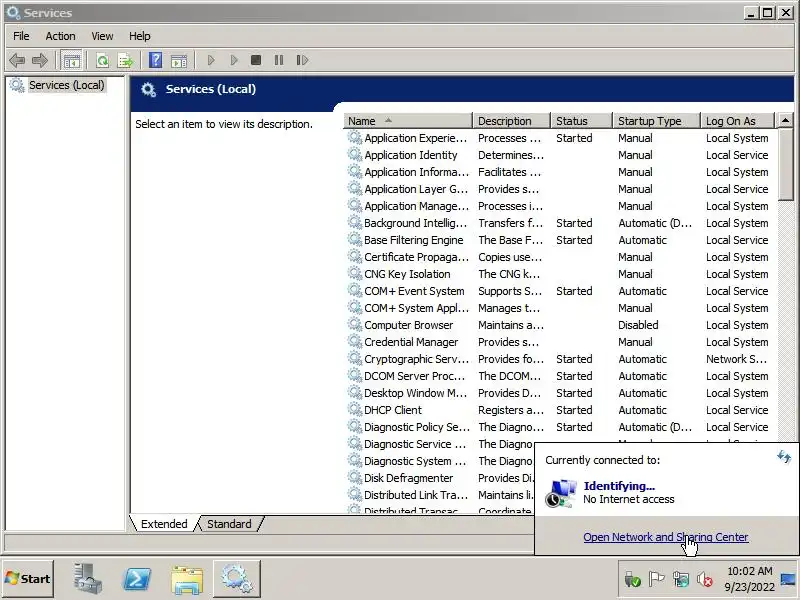Launch Windows PowerShell from the taskbar
Viewport: 800px width, 600px height.
pyautogui.click(x=137, y=579)
